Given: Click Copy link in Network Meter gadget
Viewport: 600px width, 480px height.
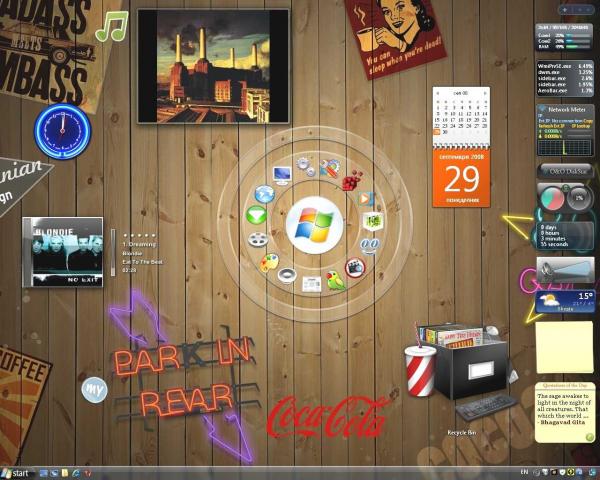Looking at the screenshot, I should coord(589,121).
